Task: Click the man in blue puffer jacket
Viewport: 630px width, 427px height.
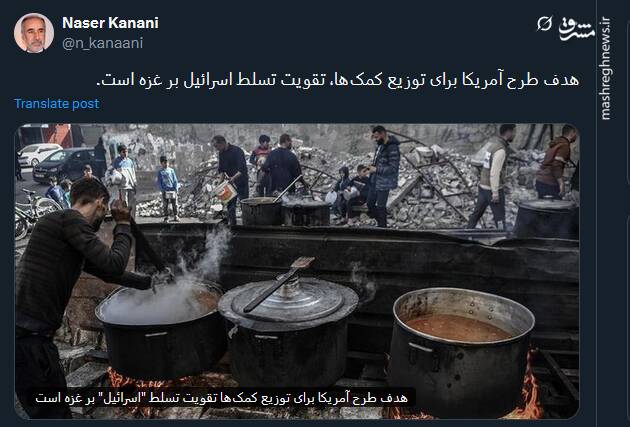Action: click(383, 175)
